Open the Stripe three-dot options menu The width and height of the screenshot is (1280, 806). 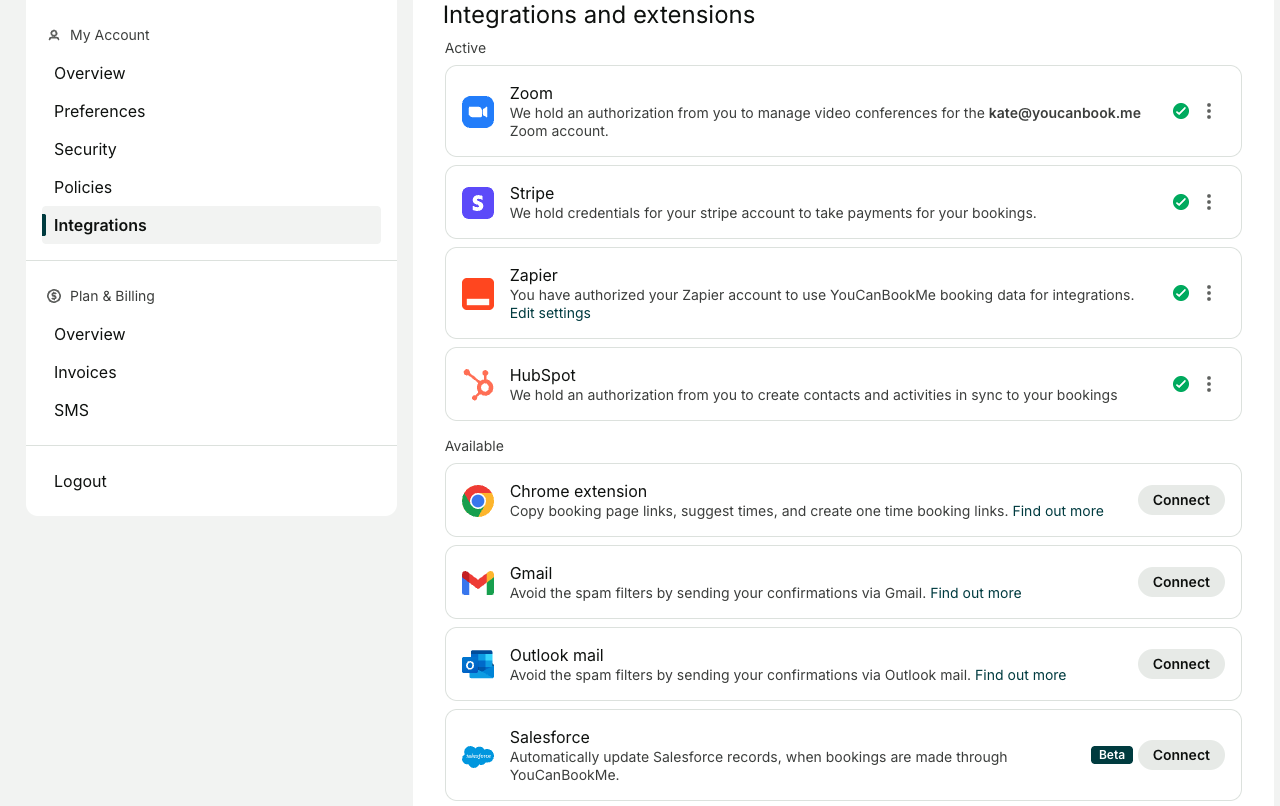coord(1209,202)
